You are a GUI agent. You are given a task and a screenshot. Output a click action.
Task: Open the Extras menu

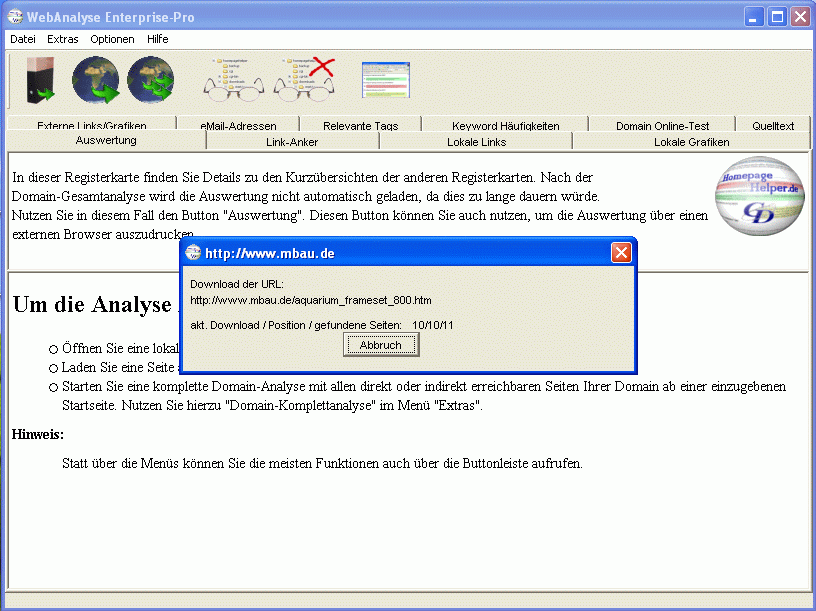pyautogui.click(x=62, y=39)
